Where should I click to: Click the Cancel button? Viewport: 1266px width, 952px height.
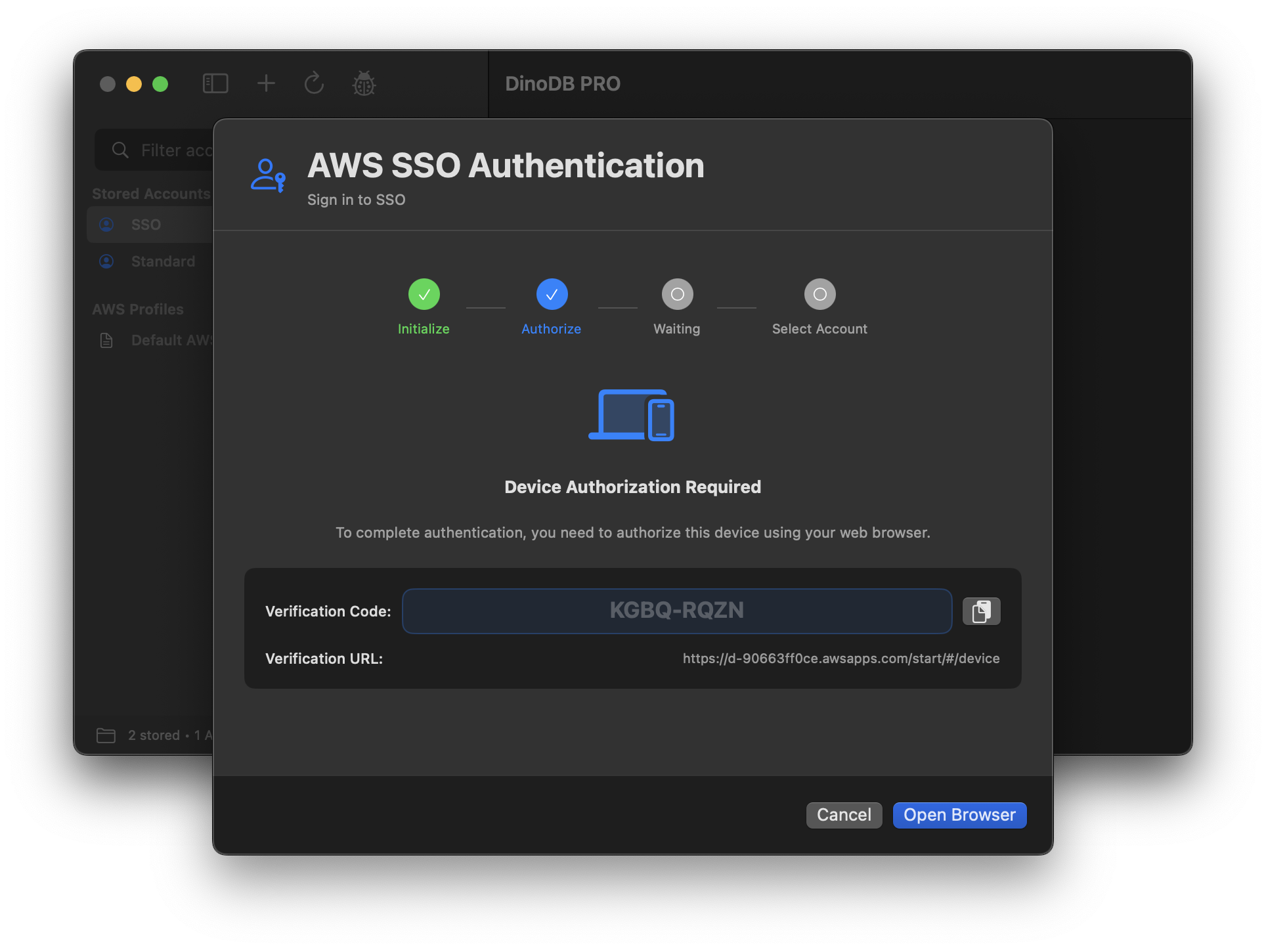[x=844, y=815]
